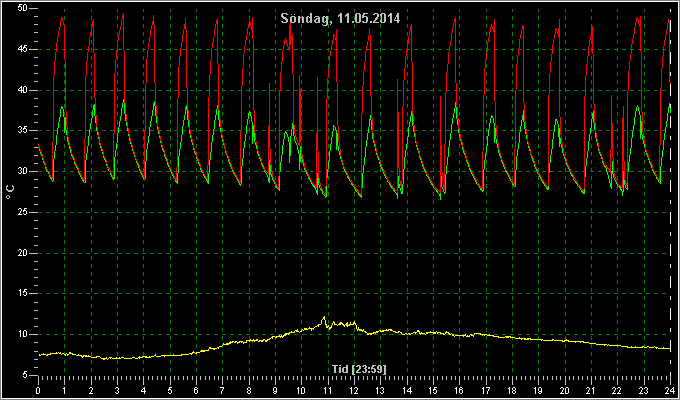The width and height of the screenshot is (680, 400).
Task: Click hour 15 tick label
Action: click(433, 389)
